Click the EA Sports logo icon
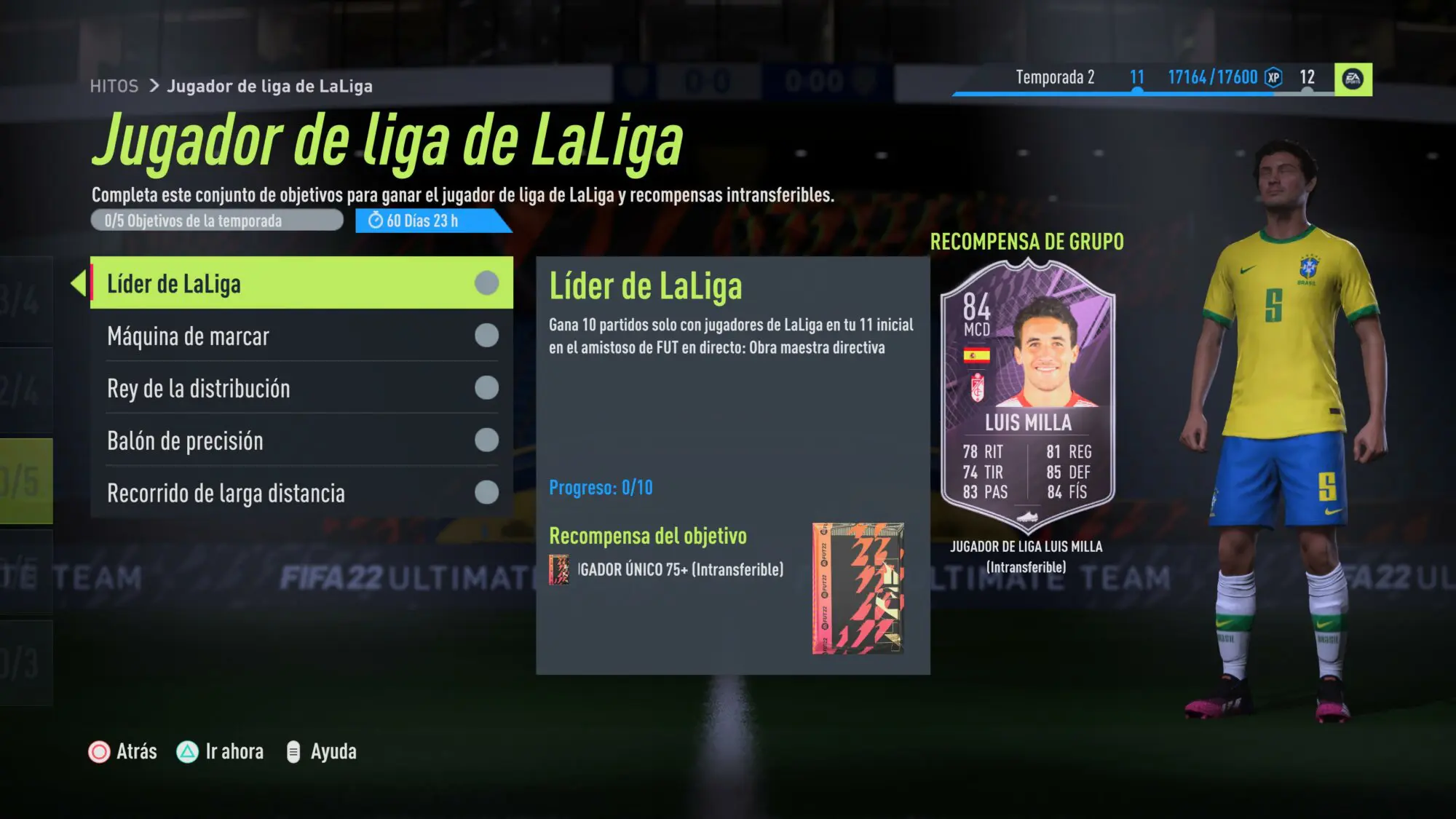This screenshot has width=1456, height=819. pyautogui.click(x=1353, y=79)
